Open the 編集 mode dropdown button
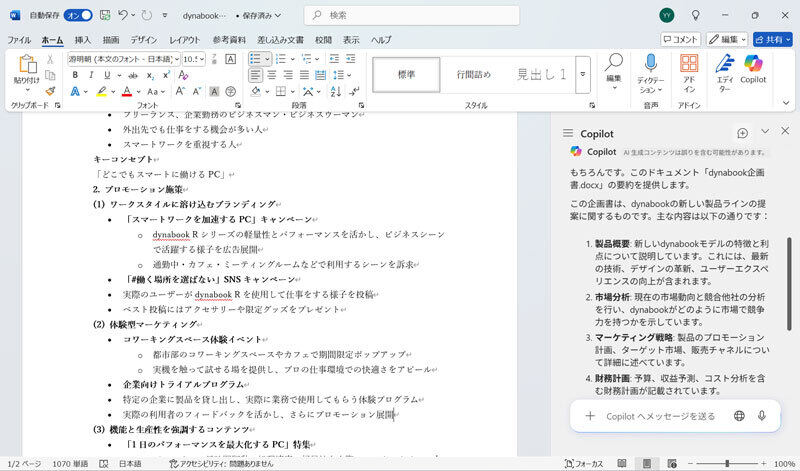Viewport: 800px width, 471px height. pos(727,39)
